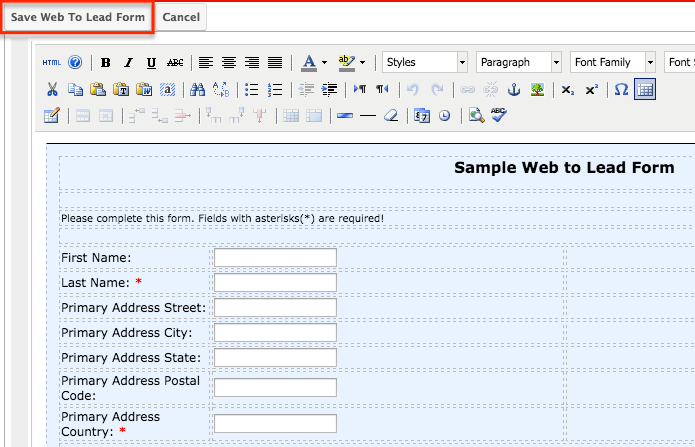Cut selection with scissors icon

52,90
